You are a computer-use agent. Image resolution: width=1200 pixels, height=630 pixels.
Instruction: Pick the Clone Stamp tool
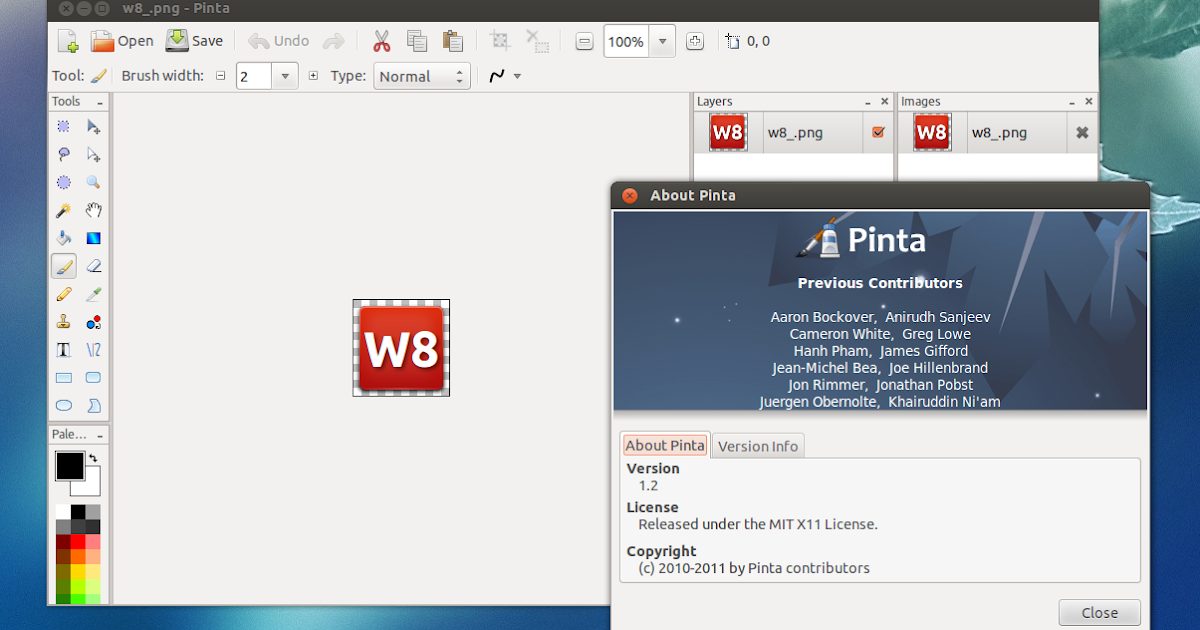pyautogui.click(x=63, y=322)
